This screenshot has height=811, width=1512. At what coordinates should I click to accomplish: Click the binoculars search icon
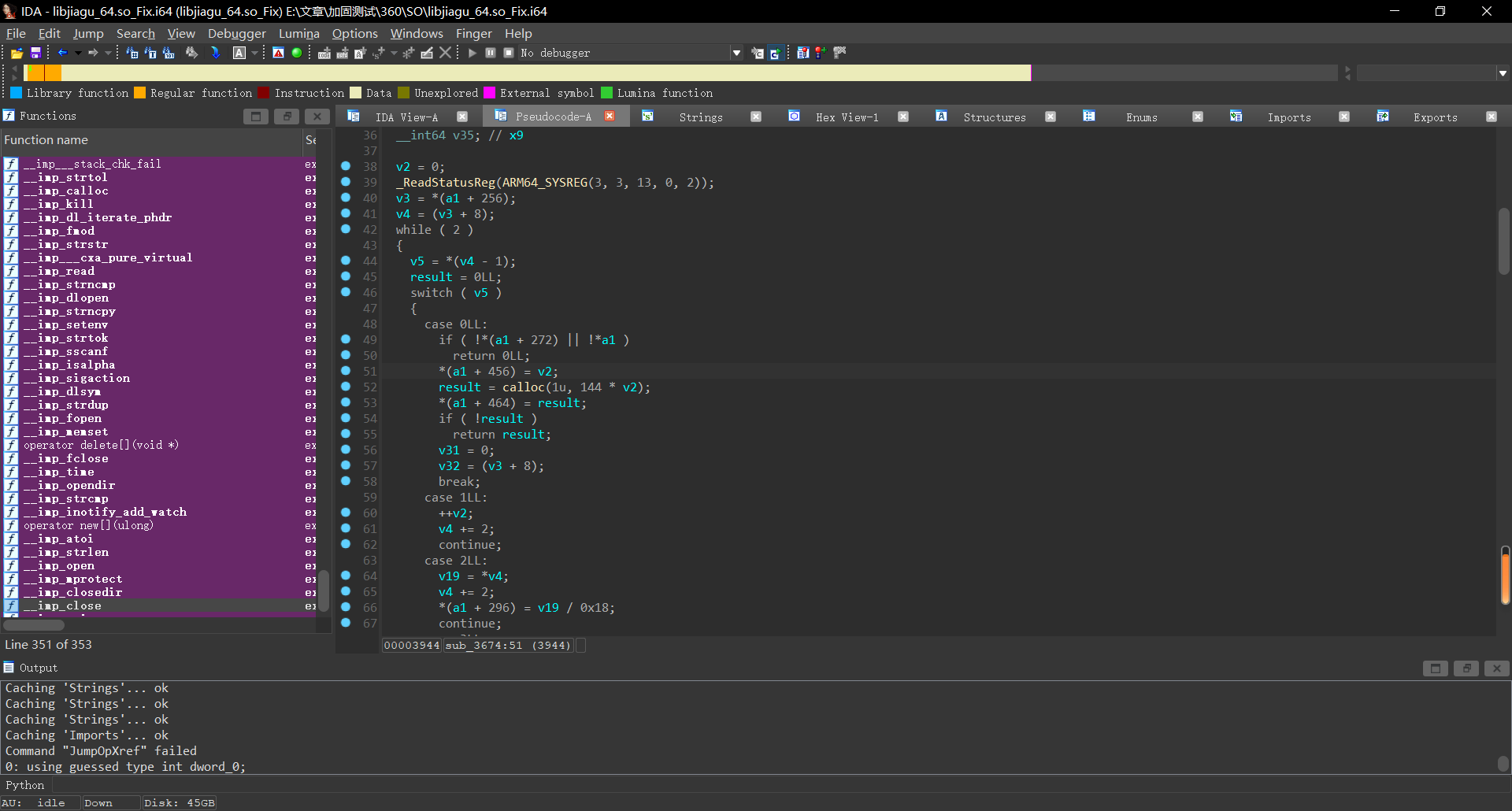coord(191,53)
